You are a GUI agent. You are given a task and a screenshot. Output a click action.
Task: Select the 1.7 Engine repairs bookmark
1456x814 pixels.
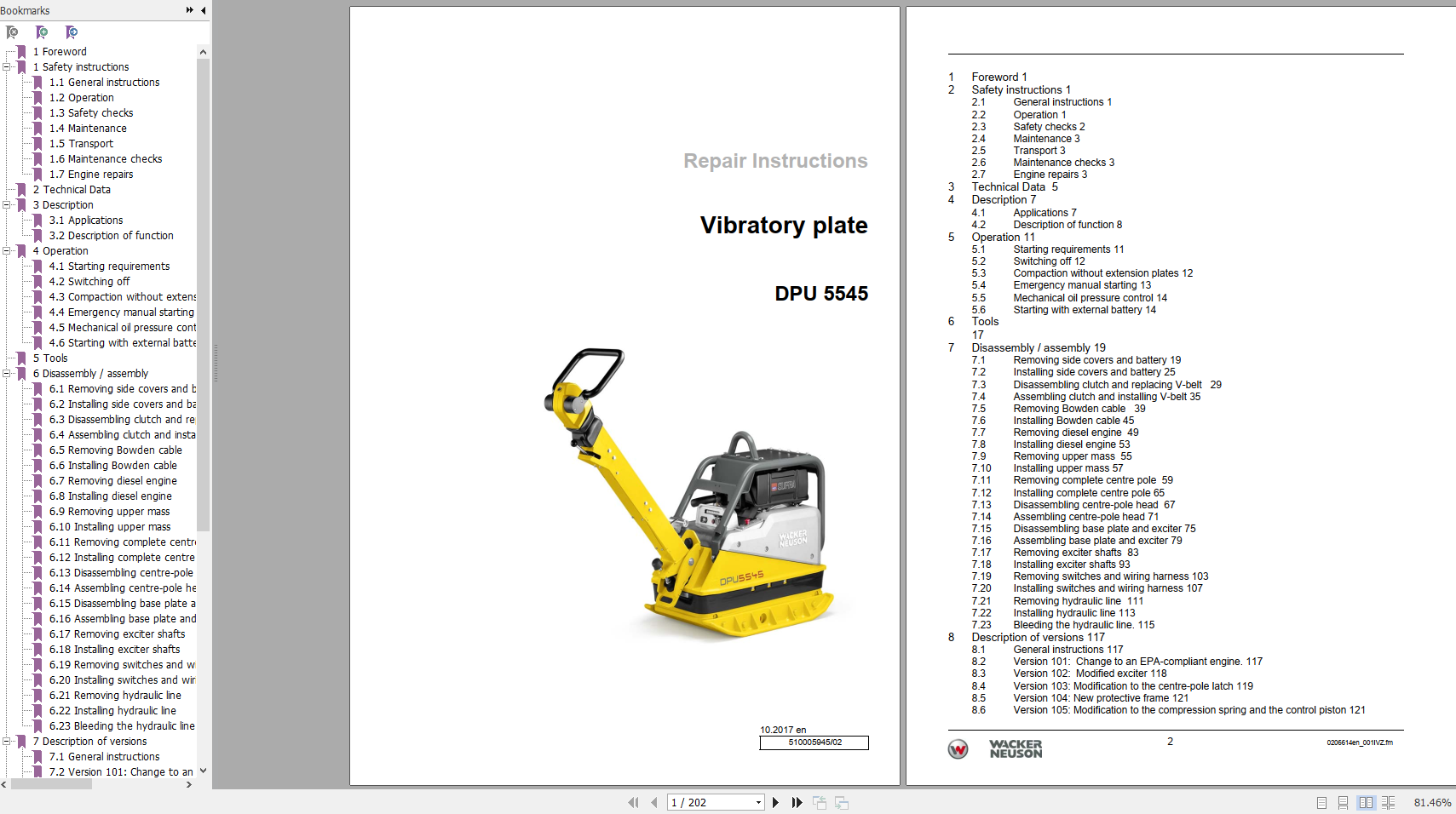point(91,174)
